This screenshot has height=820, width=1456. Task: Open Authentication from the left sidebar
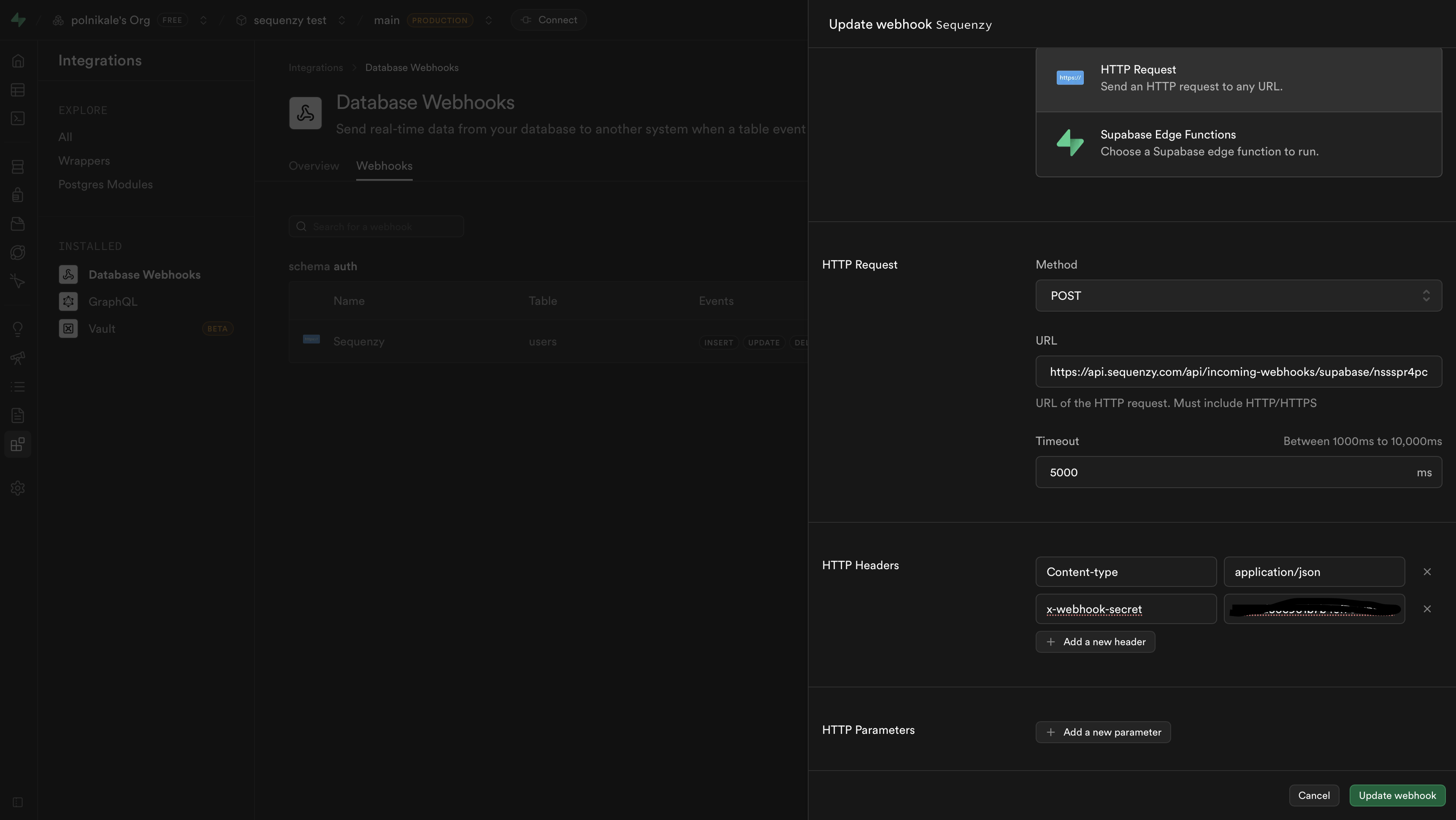point(18,194)
